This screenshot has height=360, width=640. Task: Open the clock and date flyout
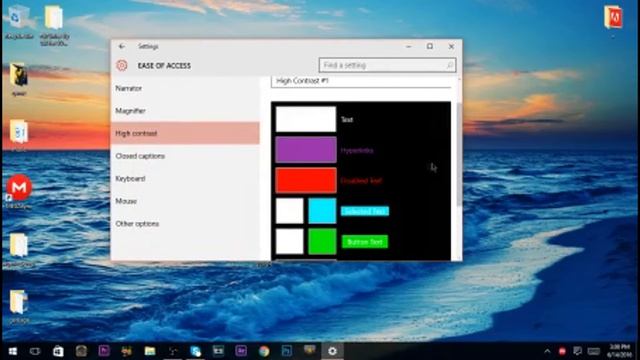[x=619, y=351]
